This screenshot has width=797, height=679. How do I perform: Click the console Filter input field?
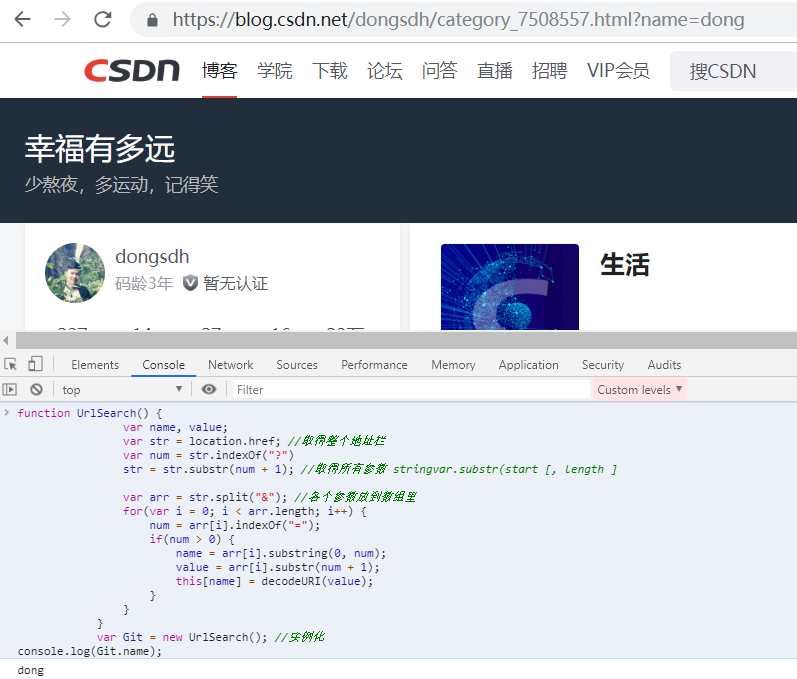(x=411, y=389)
